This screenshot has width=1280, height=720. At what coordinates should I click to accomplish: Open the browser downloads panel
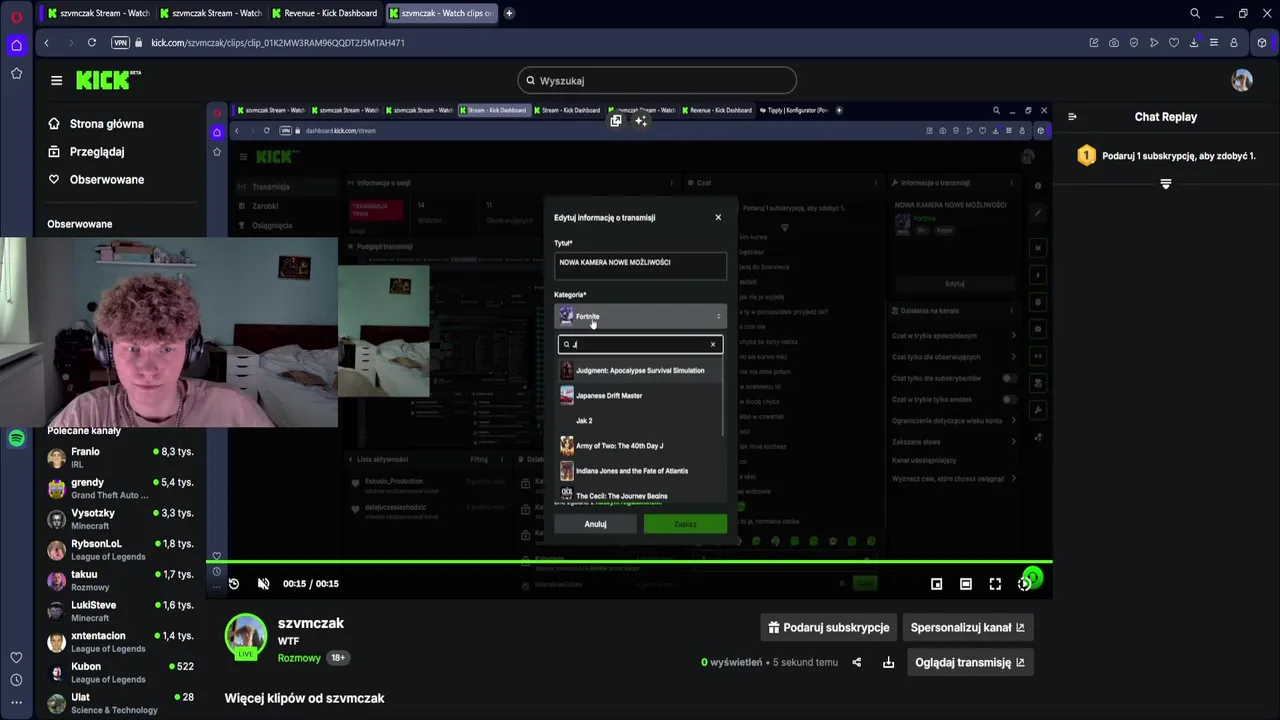point(1194,43)
